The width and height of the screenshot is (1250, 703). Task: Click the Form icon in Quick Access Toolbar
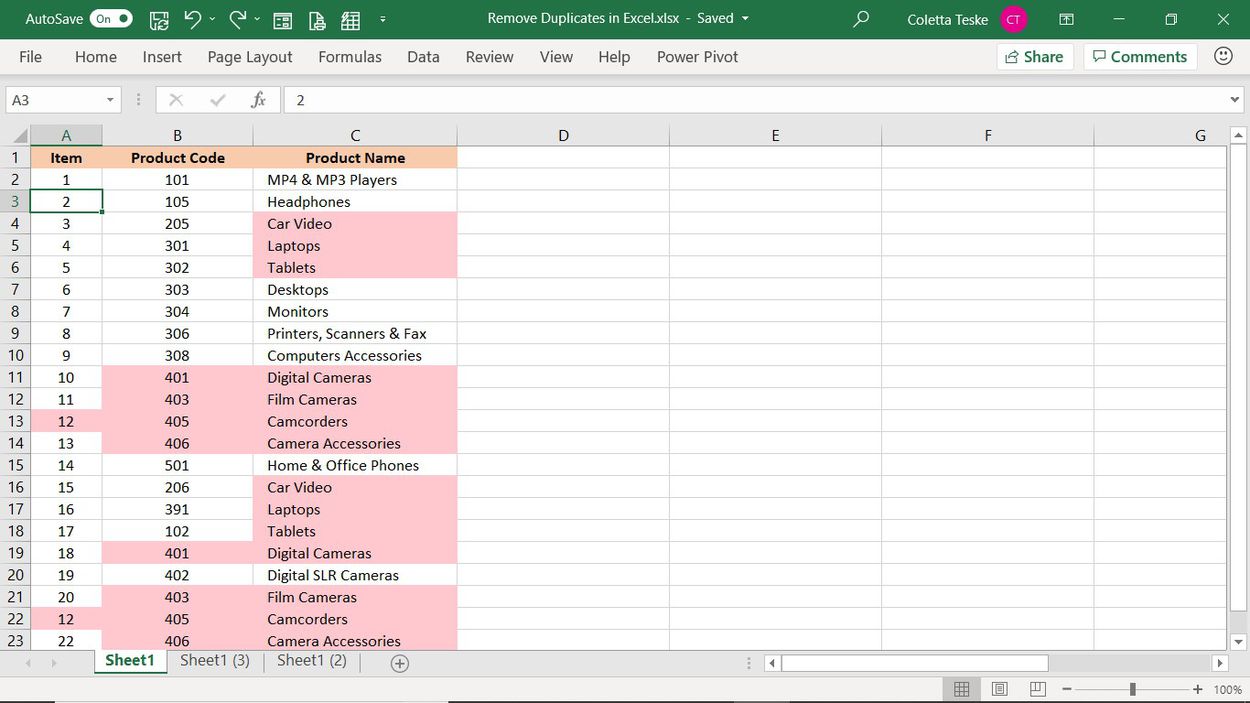283,20
